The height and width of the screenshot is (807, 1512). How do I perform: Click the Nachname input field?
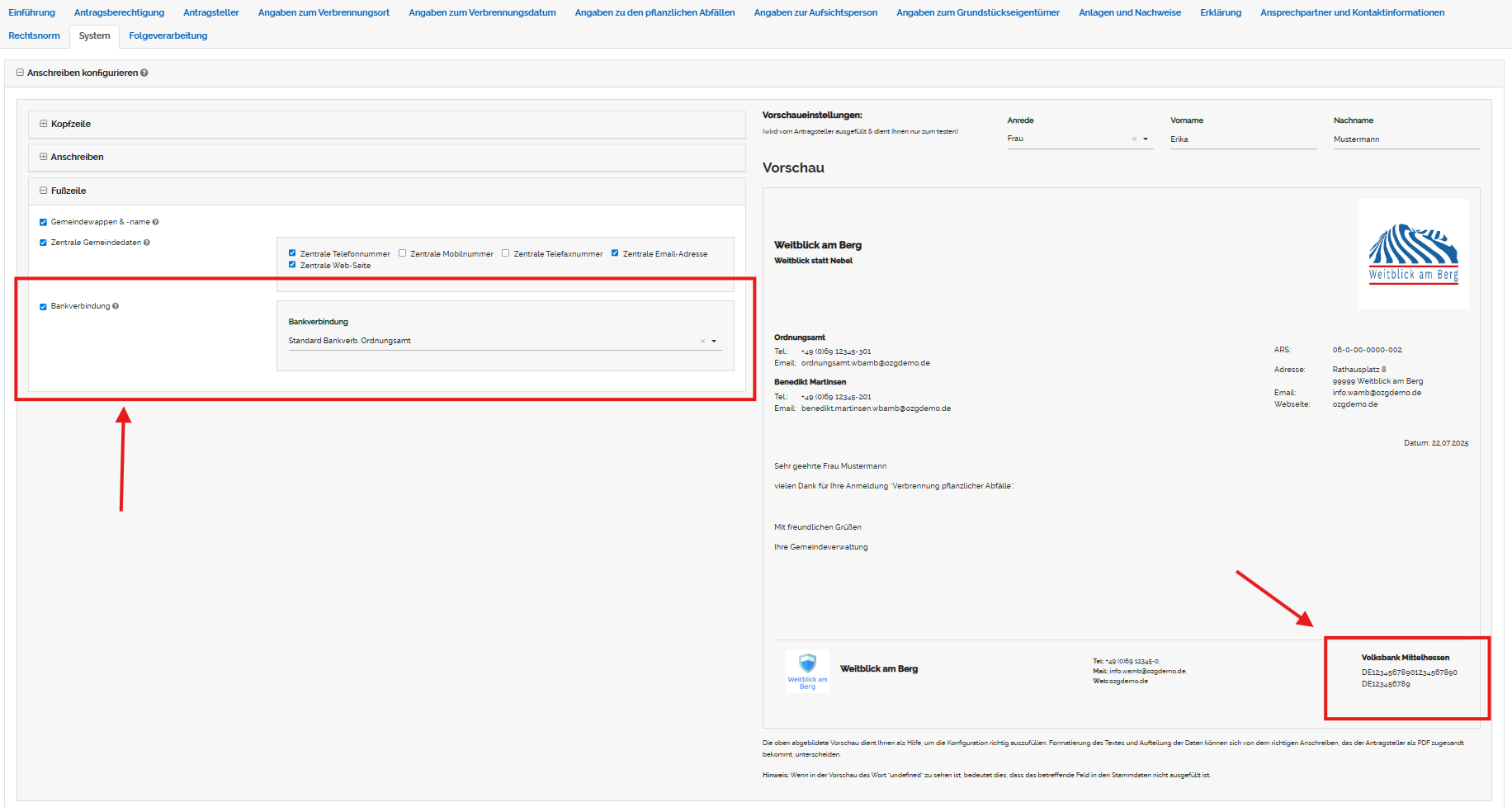1406,139
